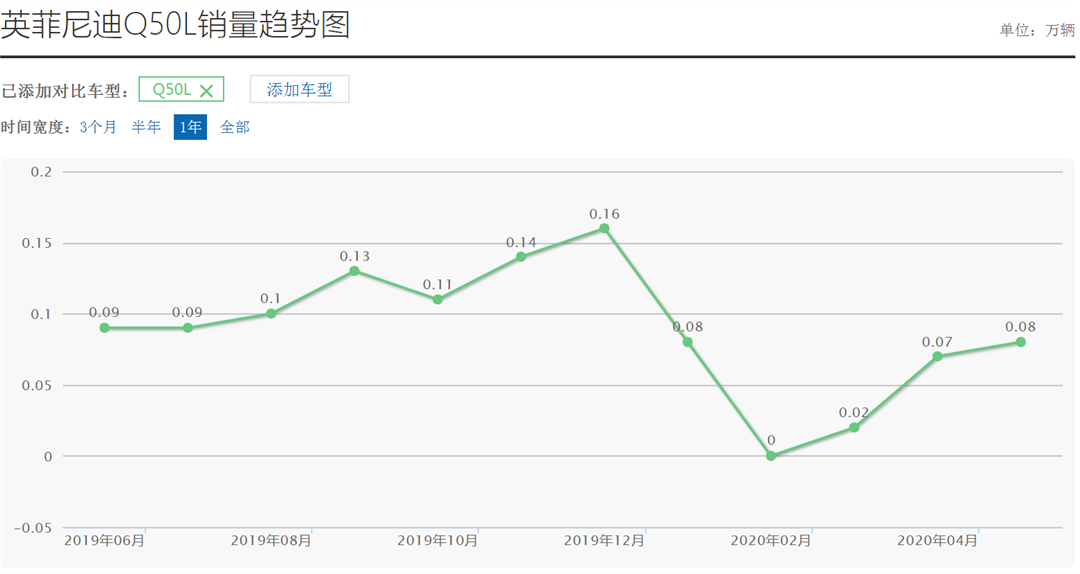
Task: Click the data point labeled 0.07
Action: click(x=937, y=356)
